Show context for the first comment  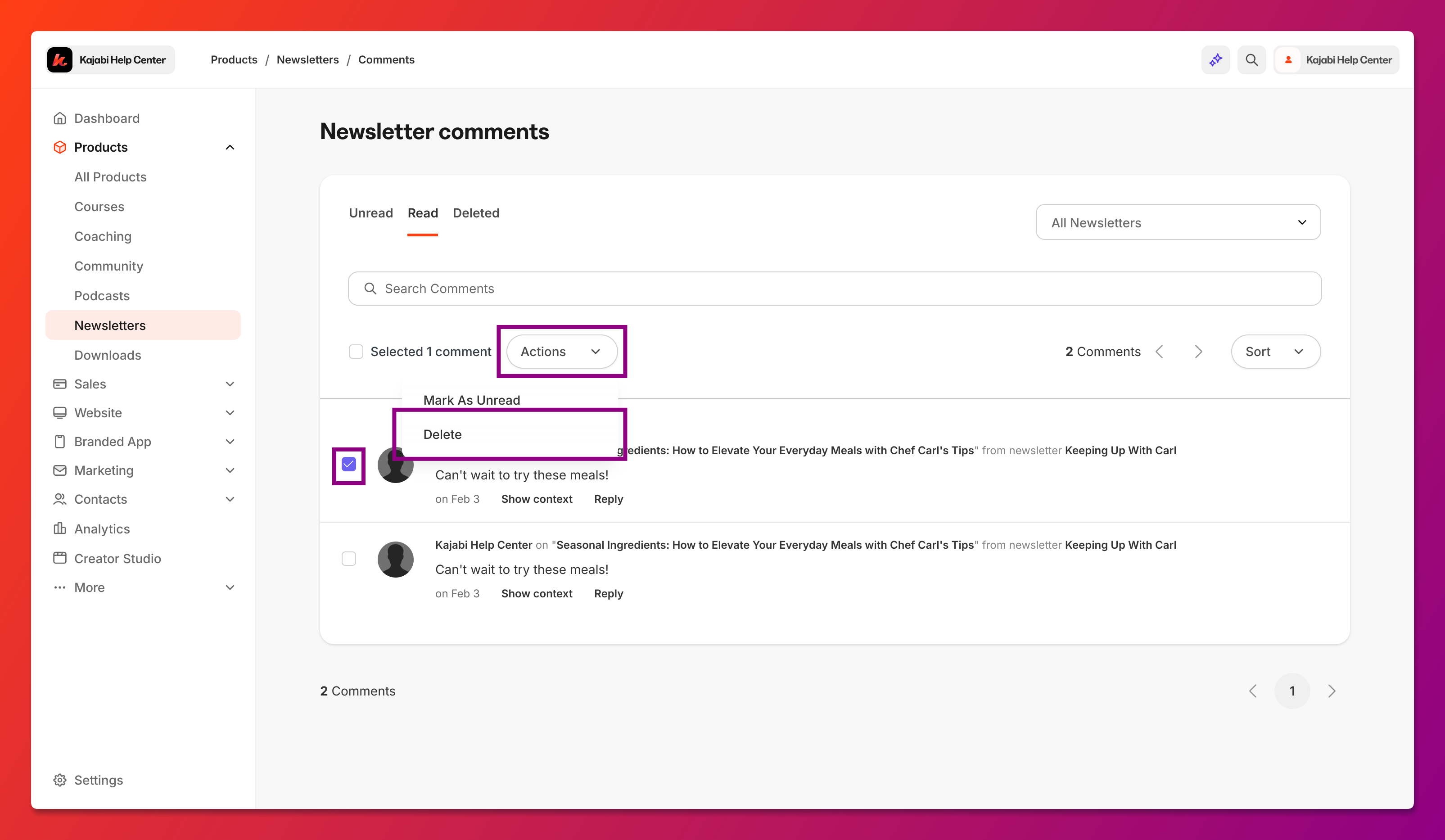pyautogui.click(x=537, y=499)
